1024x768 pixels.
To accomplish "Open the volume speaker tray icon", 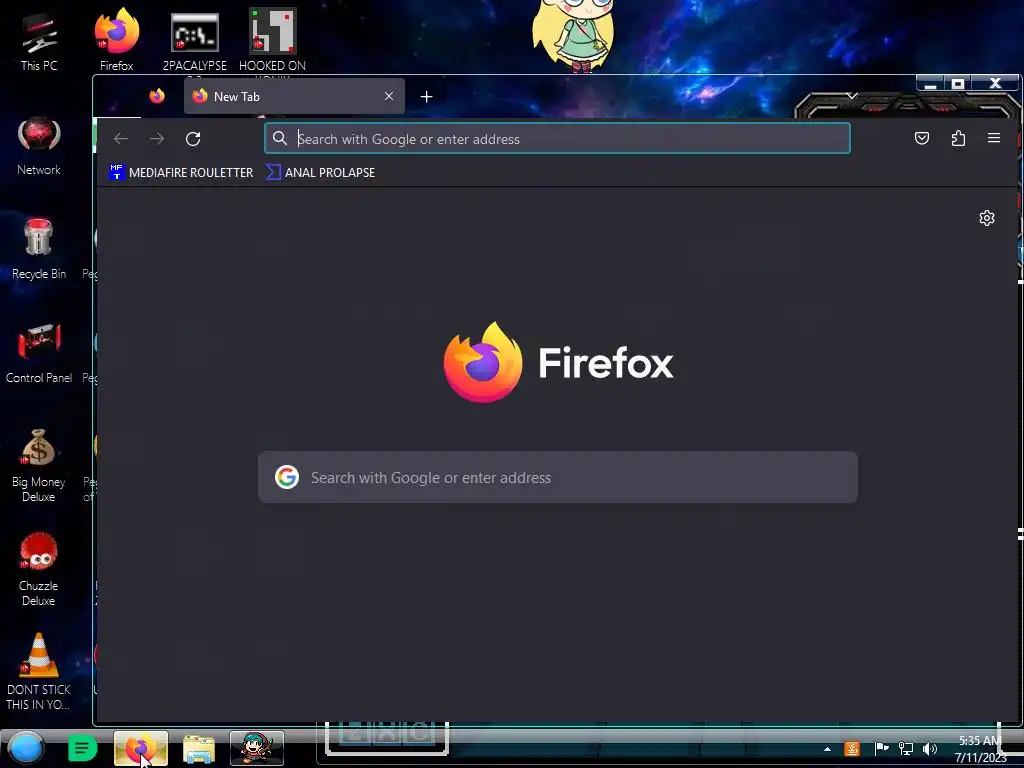I will click(930, 748).
